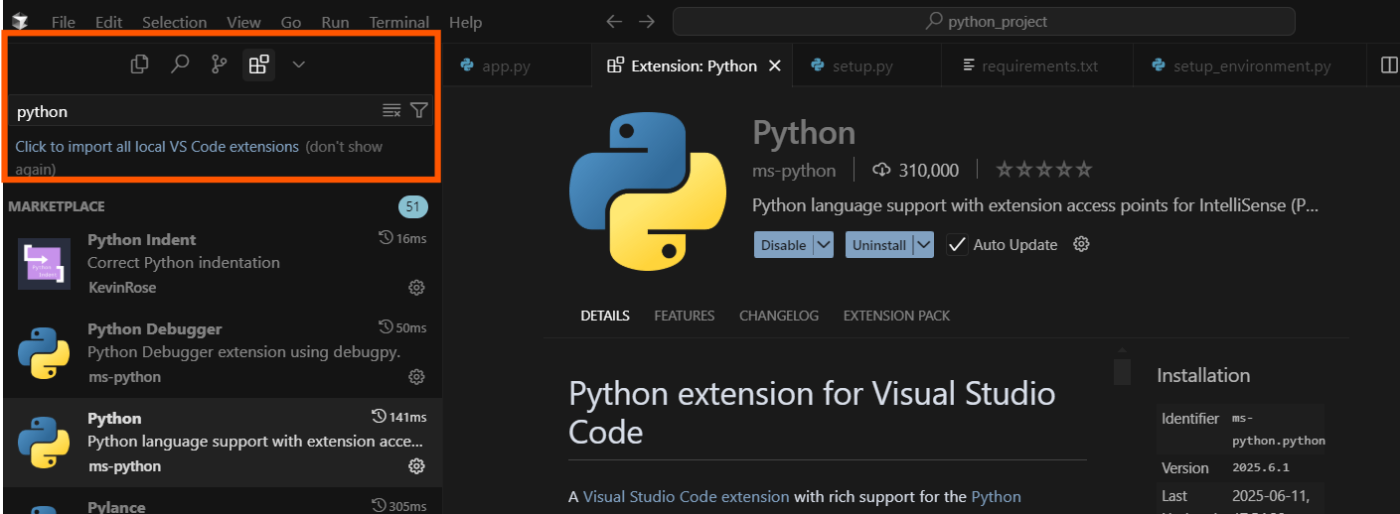Select Python Indent extension in list

(x=222, y=264)
